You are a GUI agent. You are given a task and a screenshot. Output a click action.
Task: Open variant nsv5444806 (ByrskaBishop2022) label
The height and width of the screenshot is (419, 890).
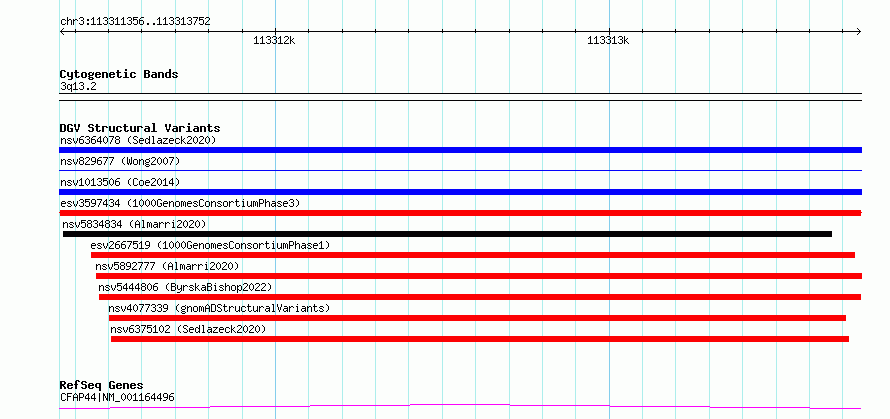(186, 287)
